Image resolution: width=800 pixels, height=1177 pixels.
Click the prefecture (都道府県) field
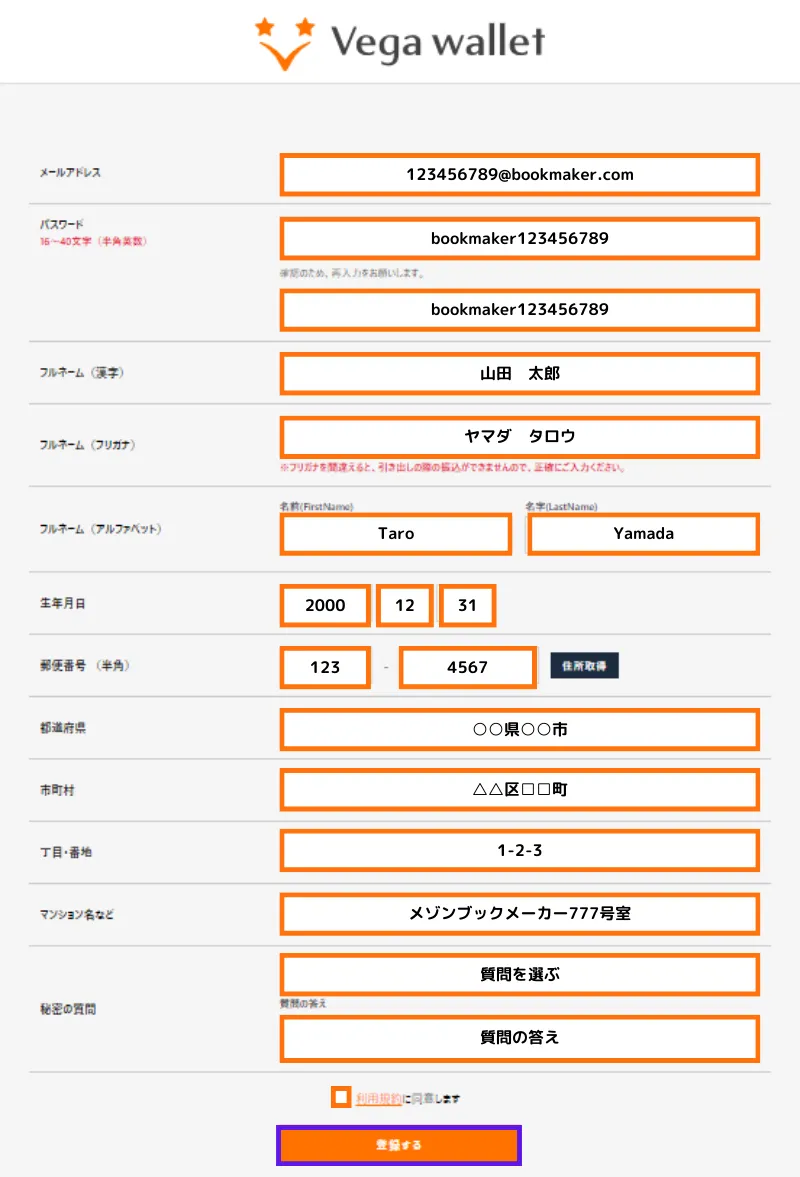[519, 730]
